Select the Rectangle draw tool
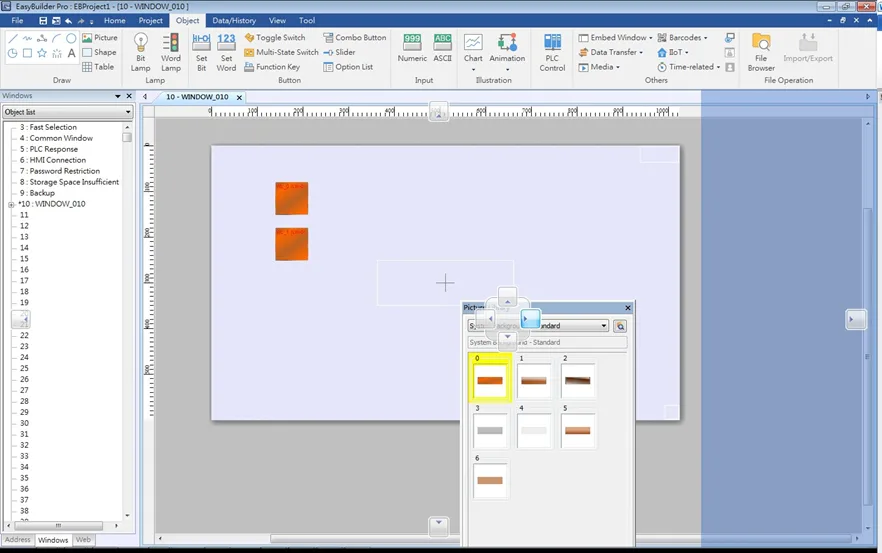882x553 pixels. click(x=27, y=53)
